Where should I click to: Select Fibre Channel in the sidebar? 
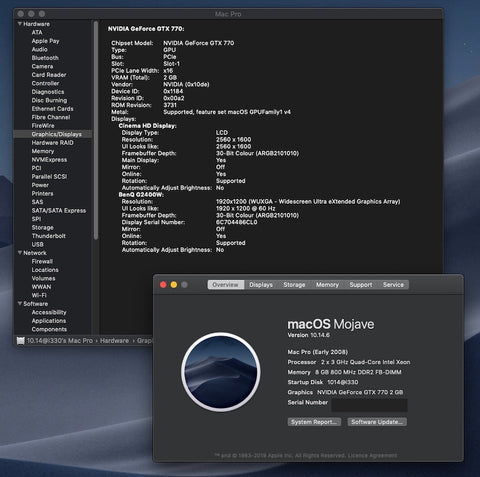tap(51, 117)
